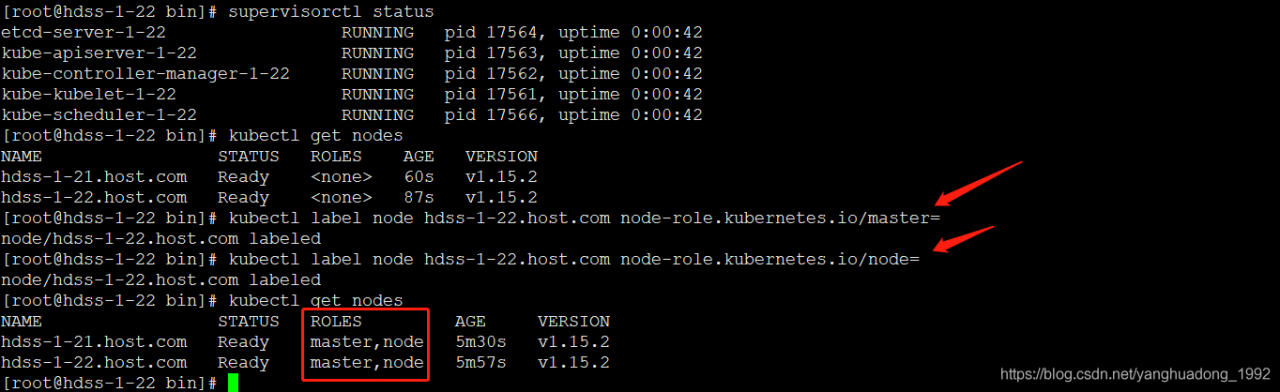The width and height of the screenshot is (1280, 392).
Task: Click 'master,node' role for hdss-1-22.host.com
Action: (x=367, y=362)
